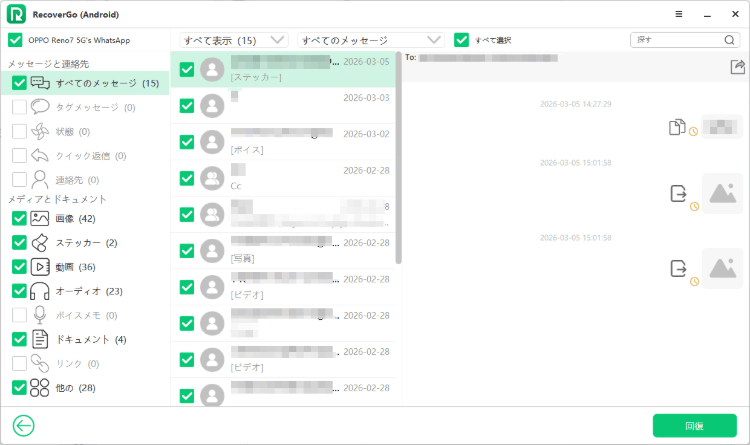Screen dimensions: 750x445
Task: Open the すべてのメッセージ filter dropdown
Action: click(371, 40)
